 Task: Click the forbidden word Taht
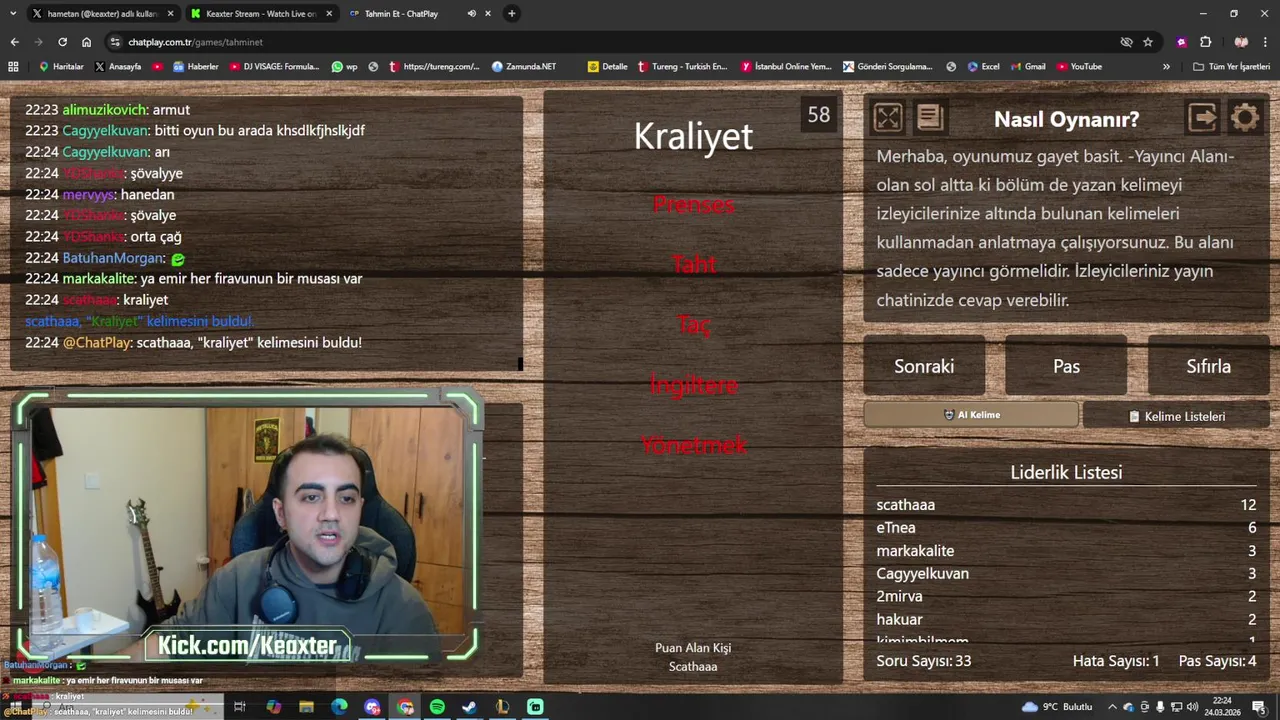(693, 264)
